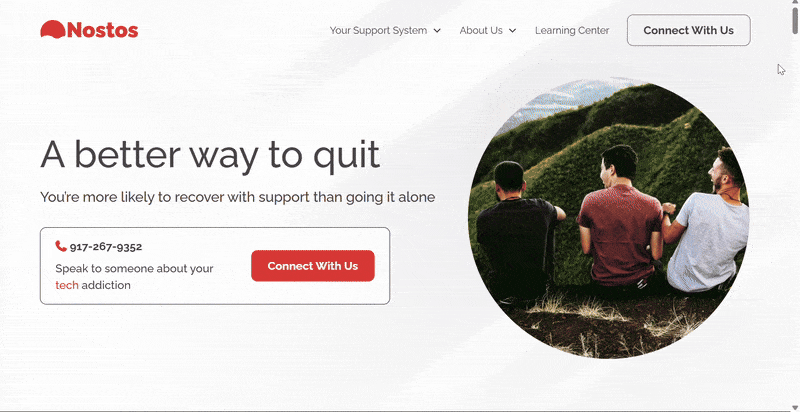Expand the chevron next to About Us

(x=512, y=31)
